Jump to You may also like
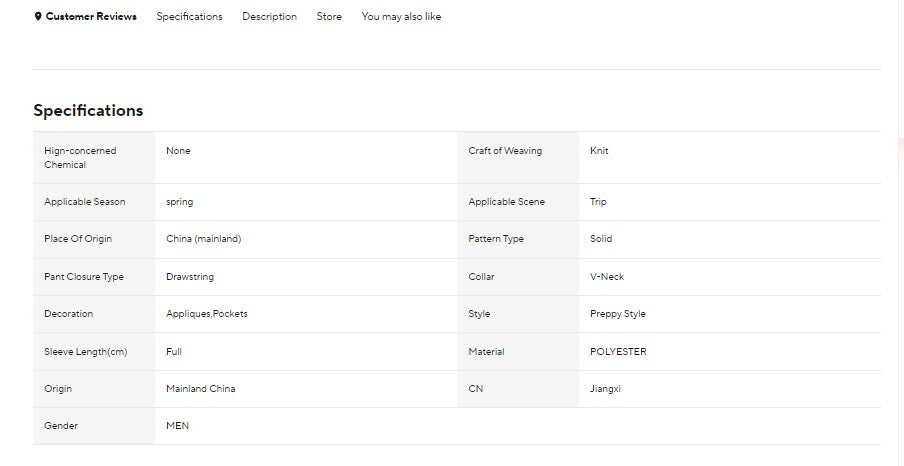904x466 pixels. 401,17
